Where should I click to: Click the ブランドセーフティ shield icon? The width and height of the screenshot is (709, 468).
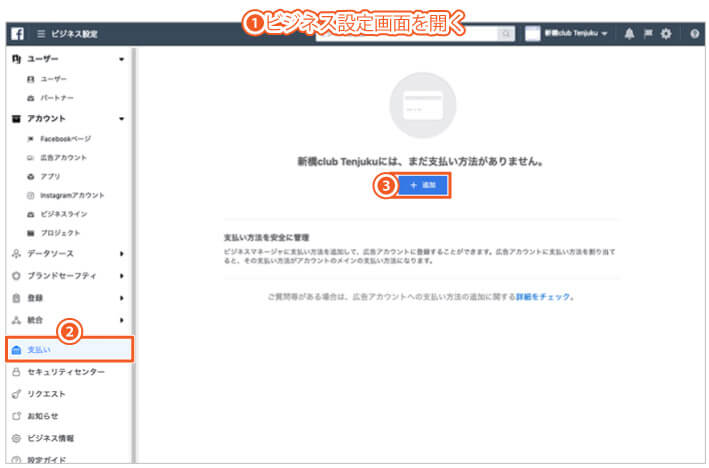click(16, 276)
